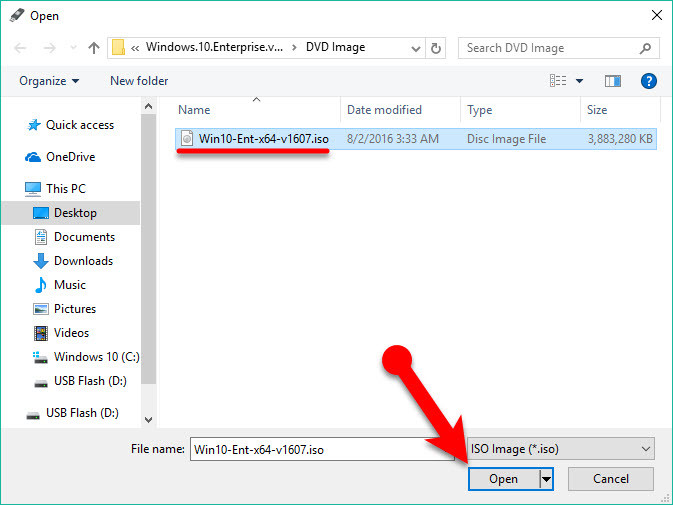Click the File name text field
The width and height of the screenshot is (673, 505).
coord(322,449)
